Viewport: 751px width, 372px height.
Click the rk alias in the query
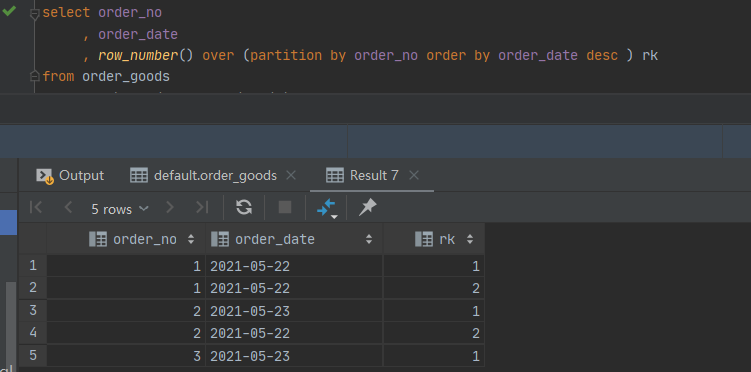click(x=650, y=56)
